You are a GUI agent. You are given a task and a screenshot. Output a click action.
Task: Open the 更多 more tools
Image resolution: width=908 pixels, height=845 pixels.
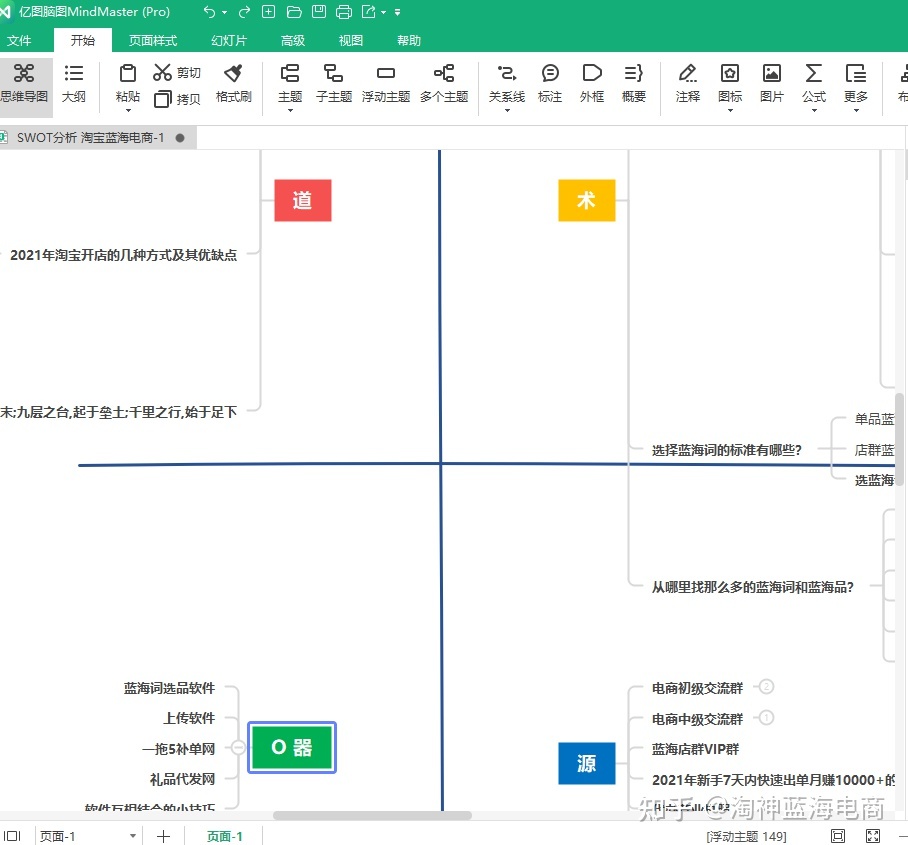click(x=856, y=83)
